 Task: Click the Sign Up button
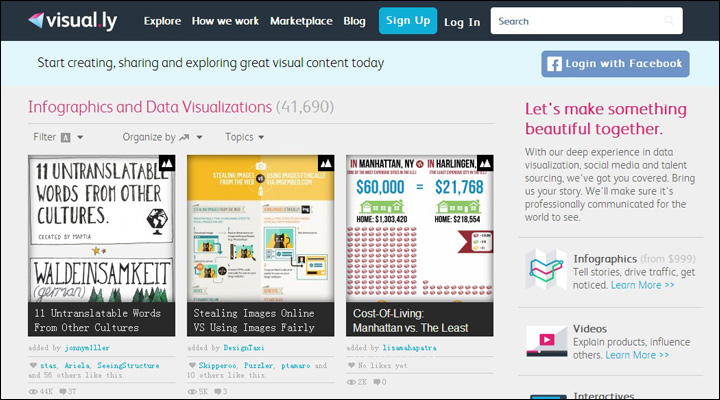tap(408, 21)
